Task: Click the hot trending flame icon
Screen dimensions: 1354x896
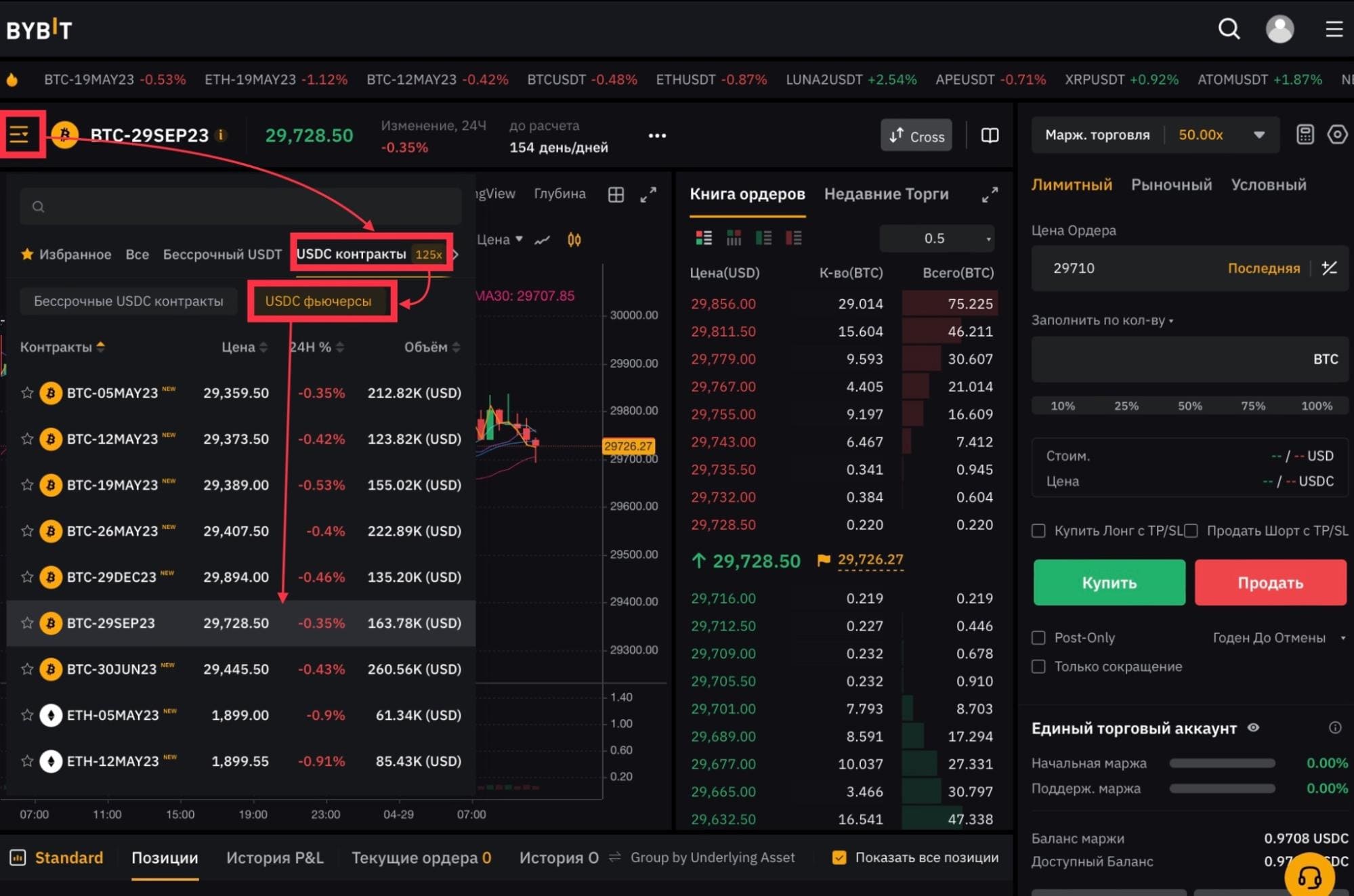Action: pyautogui.click(x=12, y=79)
